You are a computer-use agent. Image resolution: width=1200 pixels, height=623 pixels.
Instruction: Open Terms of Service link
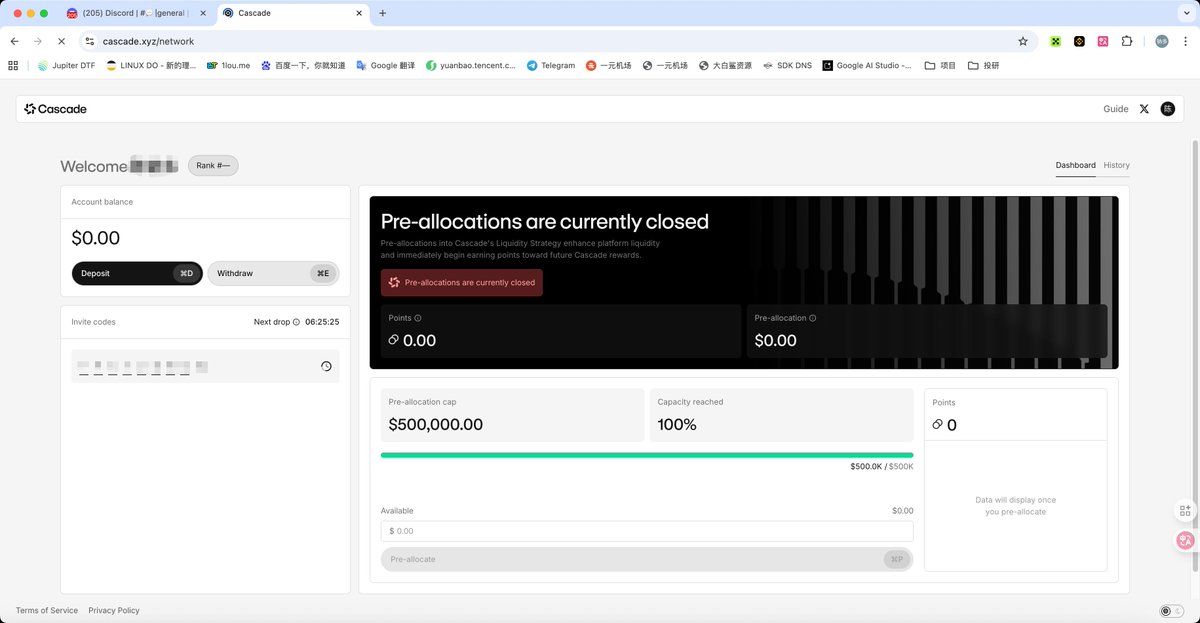pyautogui.click(x=47, y=610)
